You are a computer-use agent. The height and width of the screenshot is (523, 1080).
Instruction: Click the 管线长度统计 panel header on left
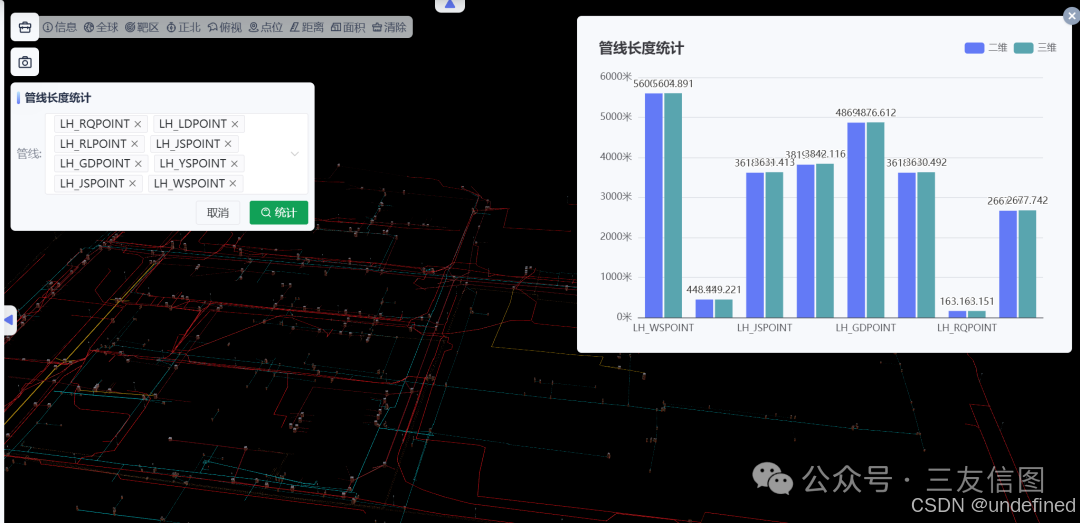pos(58,98)
